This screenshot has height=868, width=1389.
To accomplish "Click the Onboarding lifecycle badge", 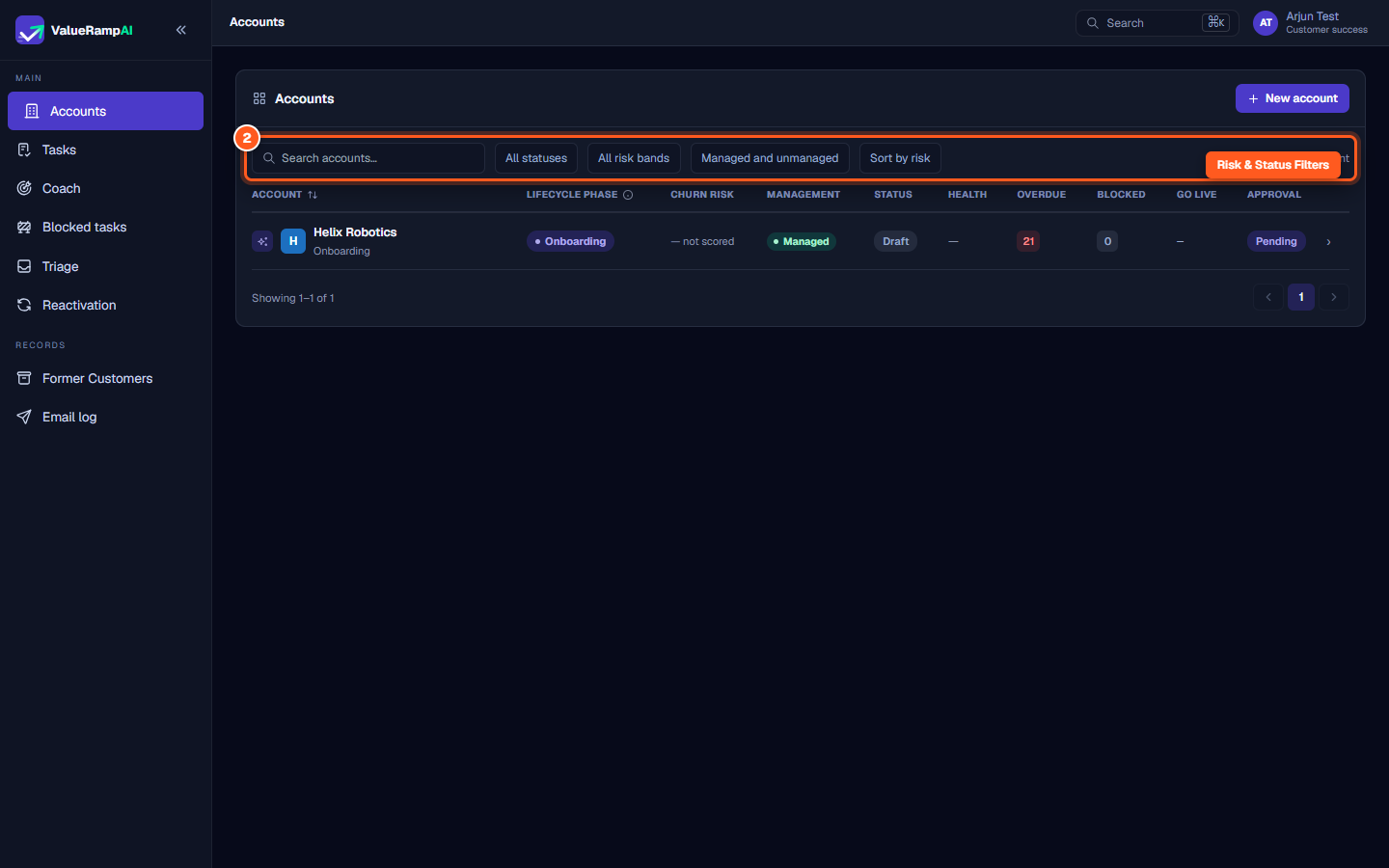I will (570, 241).
